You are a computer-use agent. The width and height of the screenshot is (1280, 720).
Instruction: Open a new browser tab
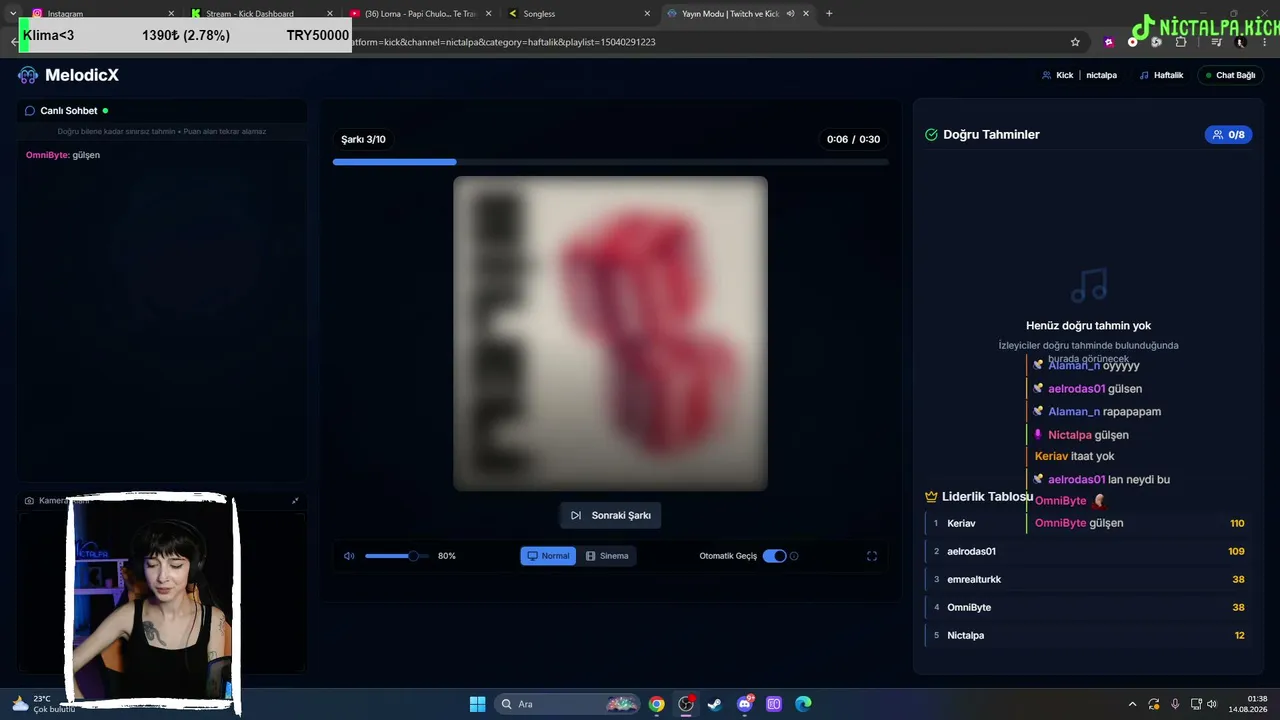tap(829, 13)
